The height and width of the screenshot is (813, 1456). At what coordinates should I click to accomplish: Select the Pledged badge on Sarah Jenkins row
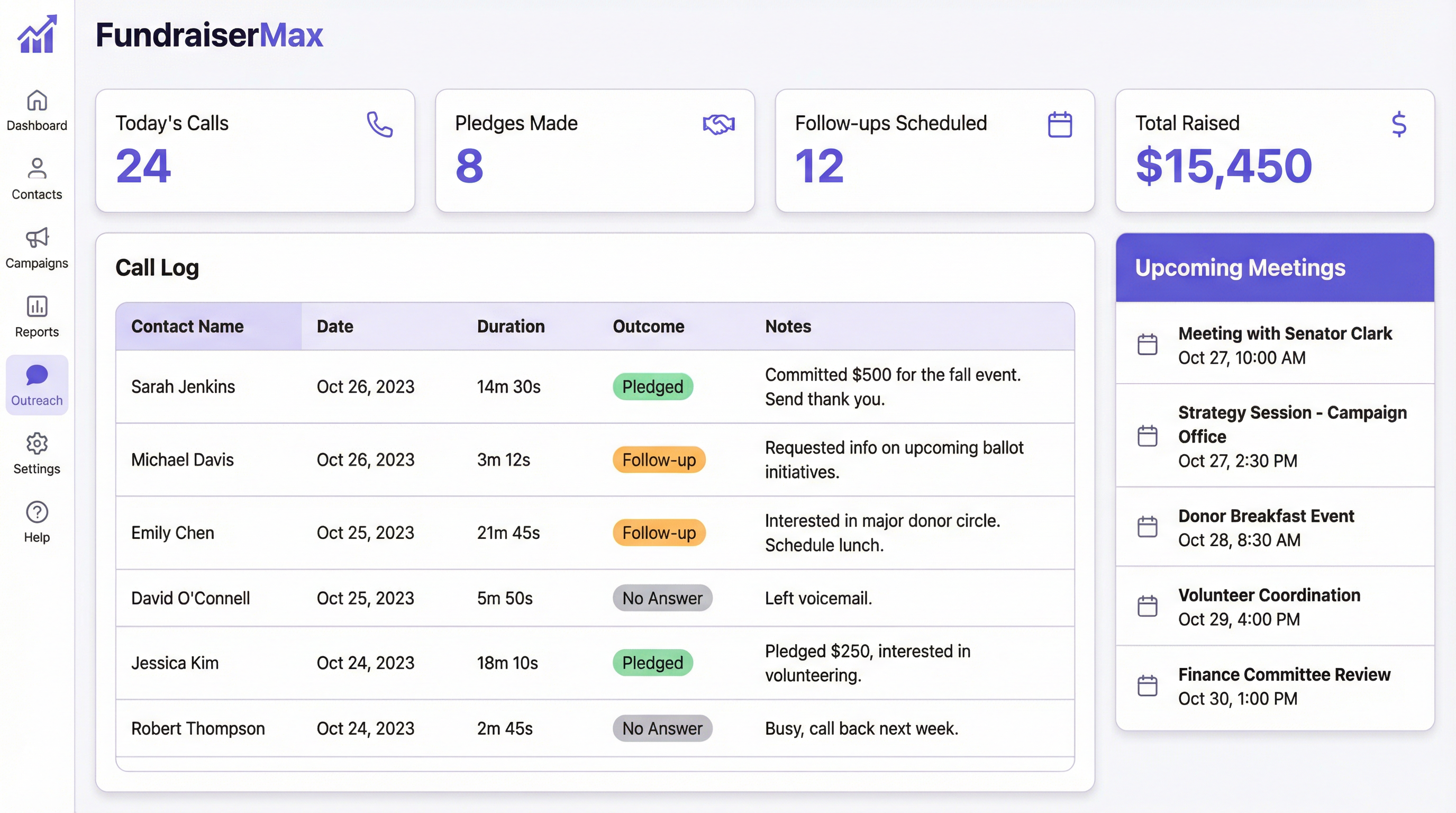pos(652,387)
